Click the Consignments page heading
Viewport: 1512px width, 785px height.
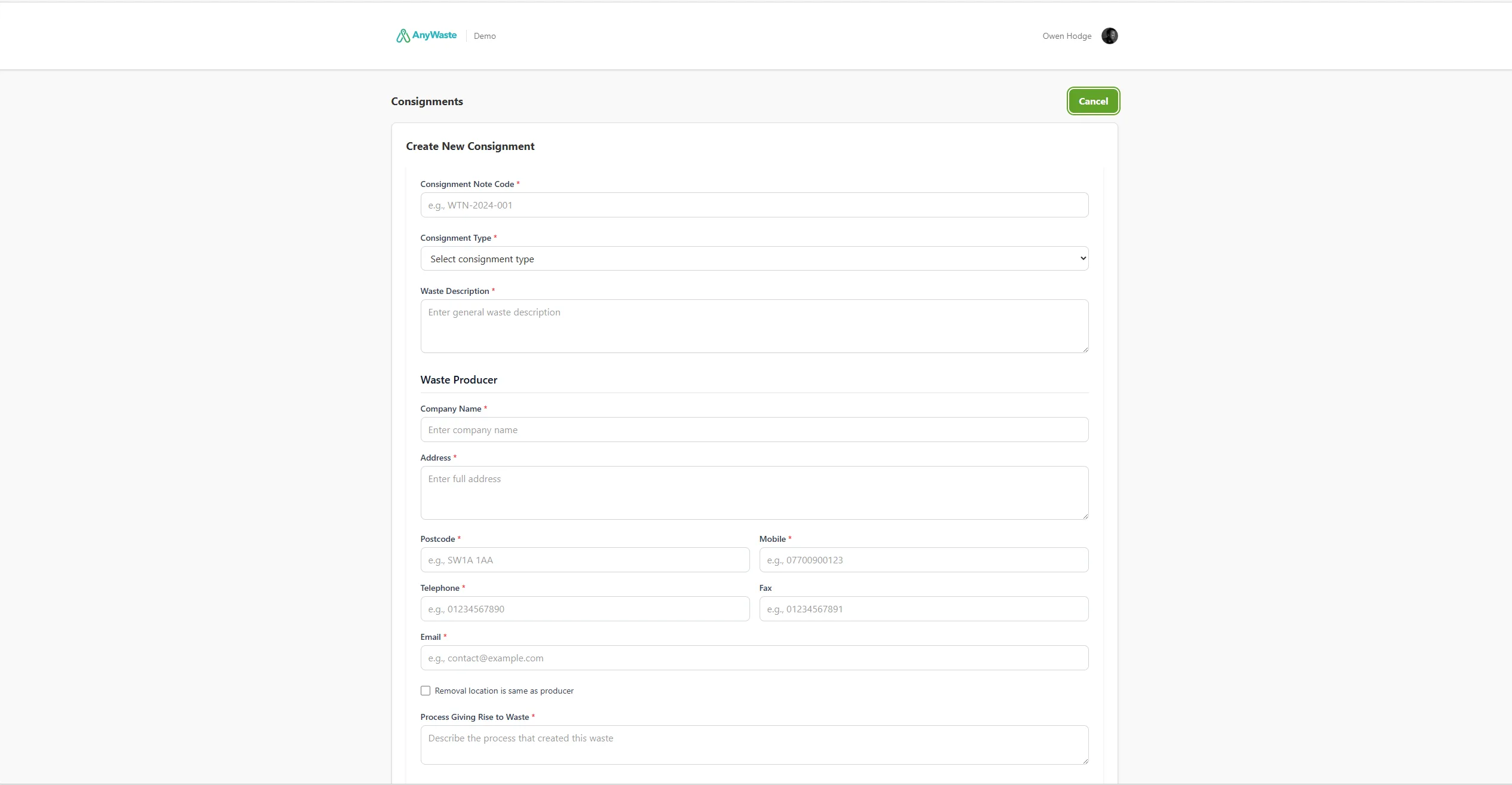(427, 102)
